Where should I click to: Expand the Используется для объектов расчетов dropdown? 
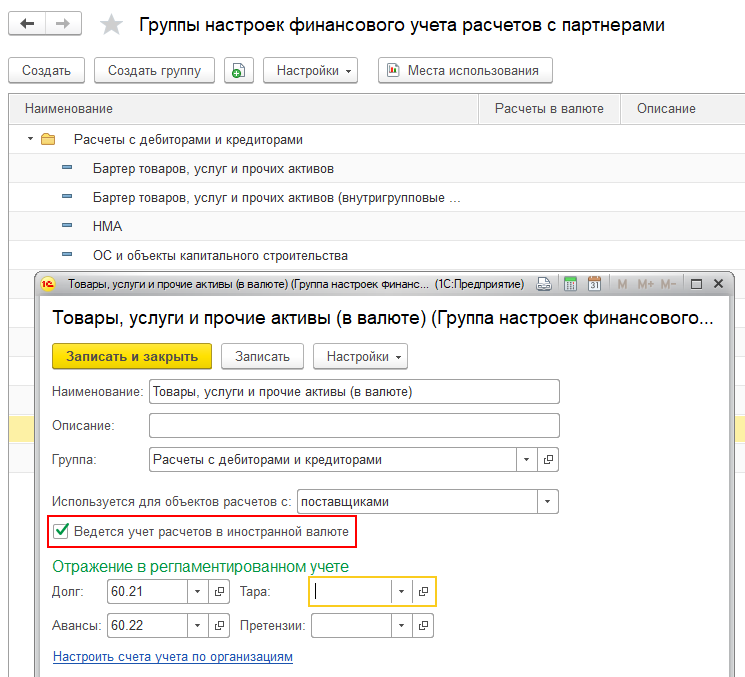coord(547,502)
